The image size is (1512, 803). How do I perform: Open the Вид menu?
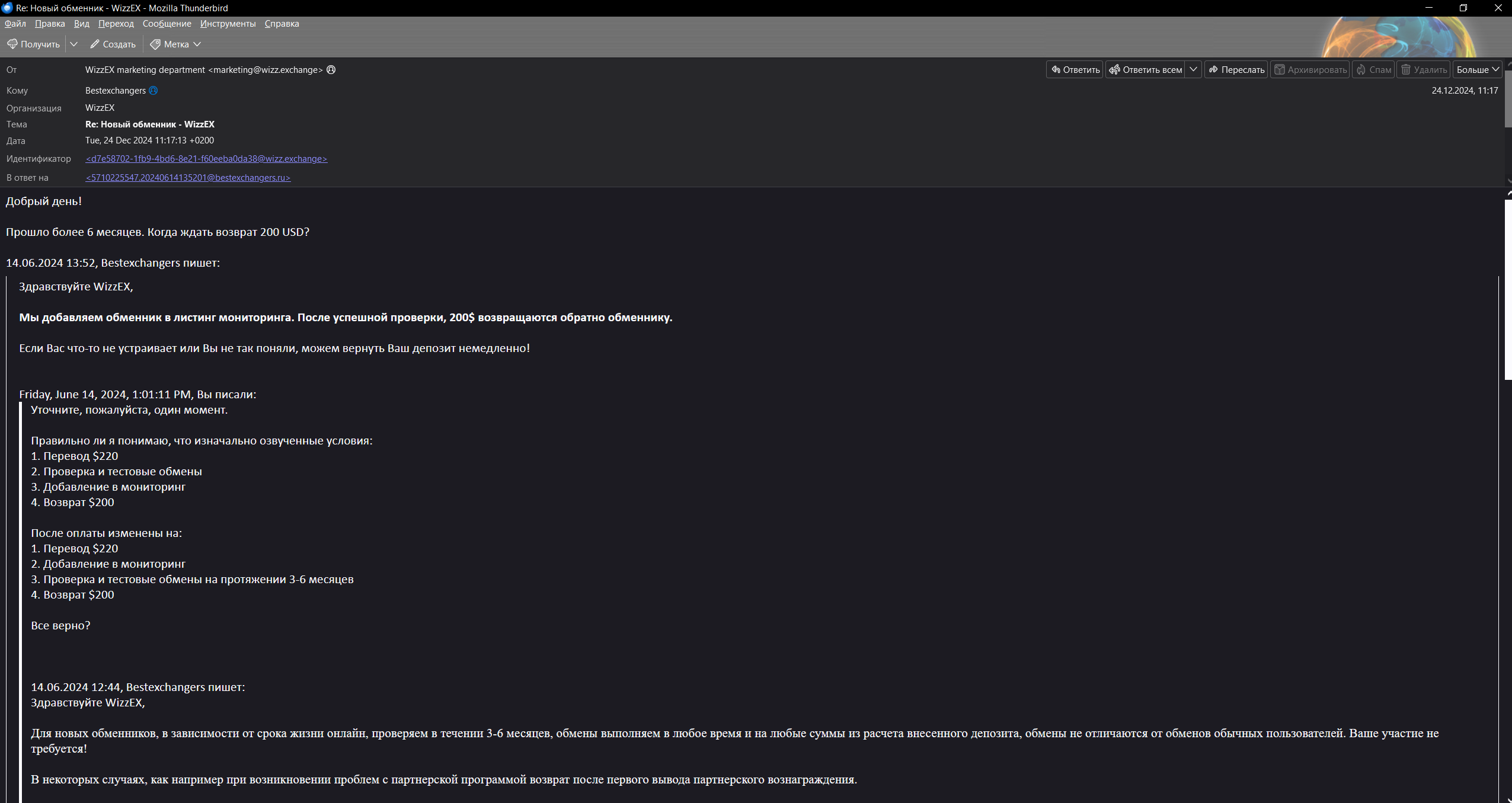[82, 24]
